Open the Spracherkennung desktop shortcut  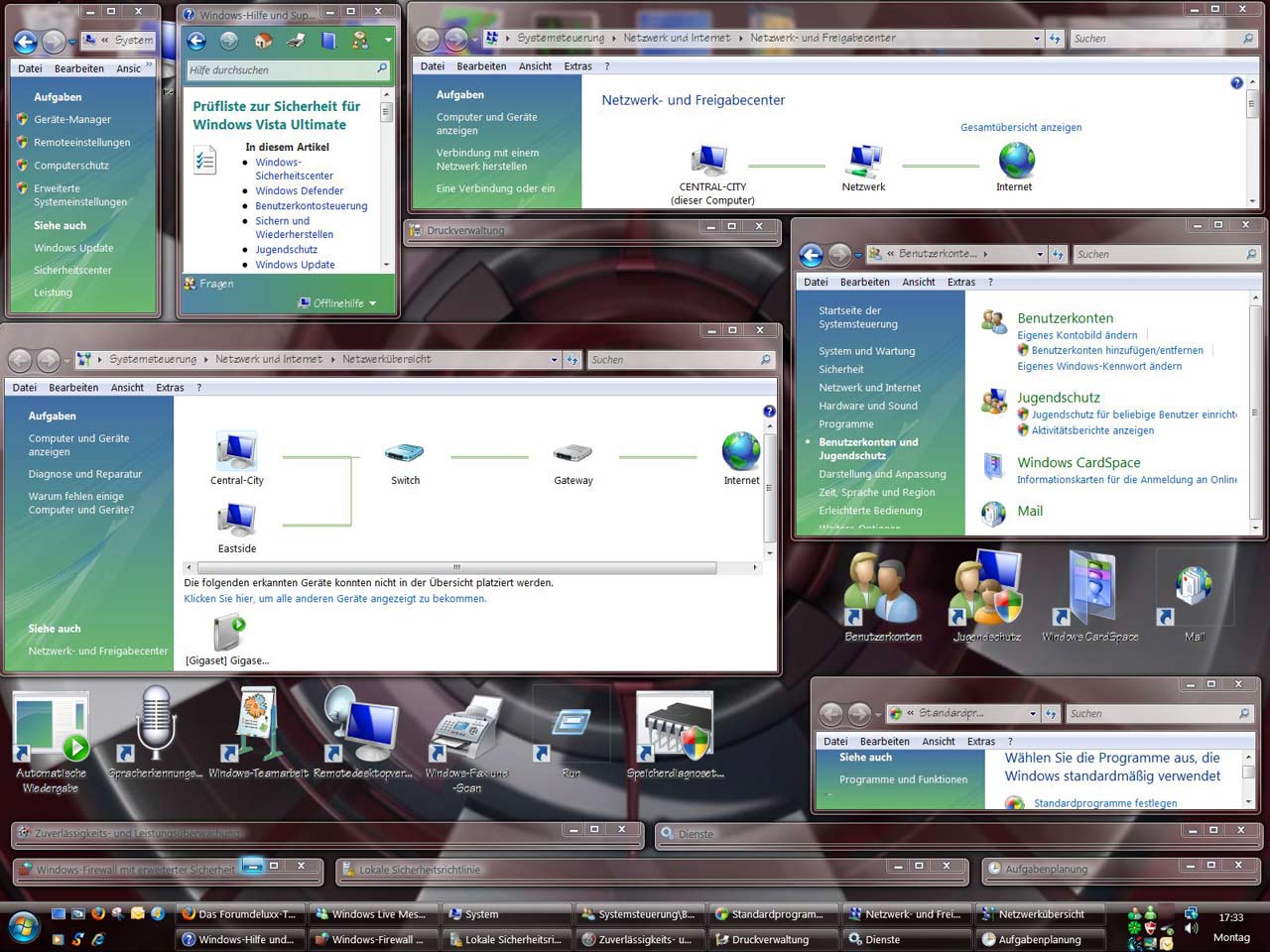(x=155, y=732)
